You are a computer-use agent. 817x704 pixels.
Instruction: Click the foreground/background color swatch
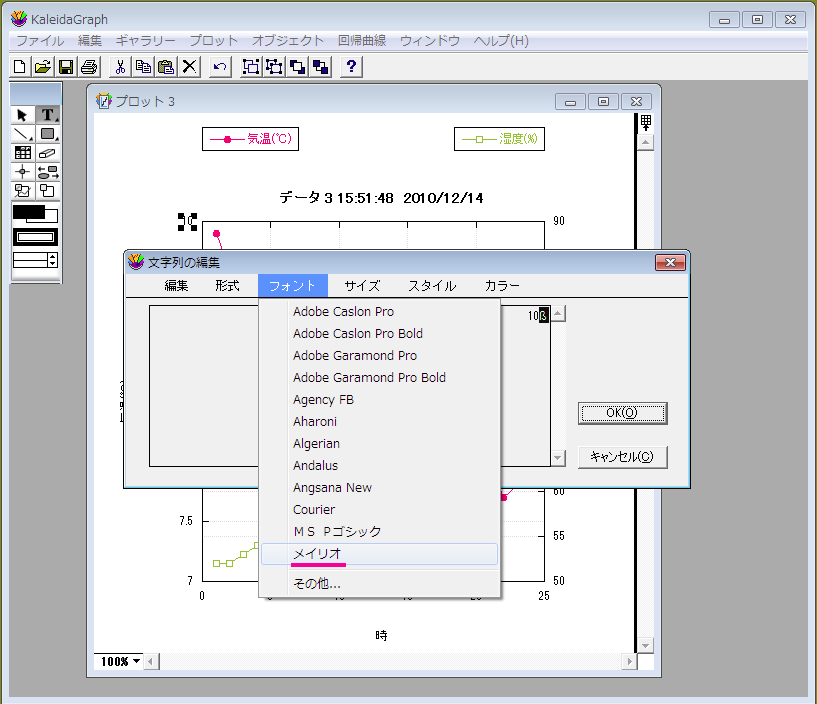click(x=35, y=214)
